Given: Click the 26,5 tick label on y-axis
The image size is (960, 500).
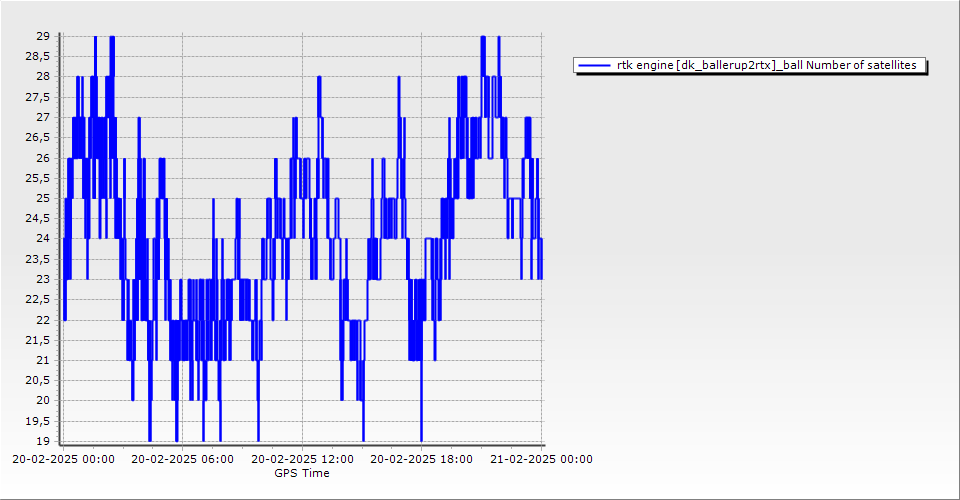Looking at the screenshot, I should point(36,137).
